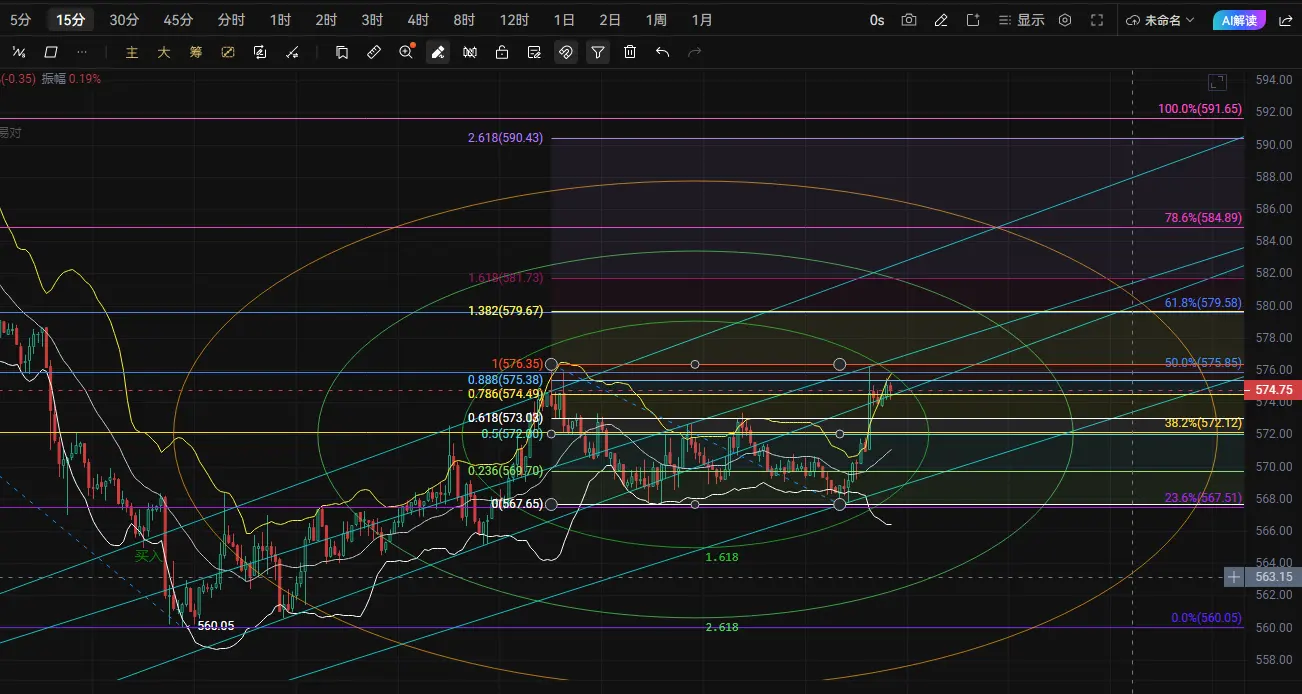1302x694 pixels.
Task: Click the share export arrow icon
Action: (973, 20)
